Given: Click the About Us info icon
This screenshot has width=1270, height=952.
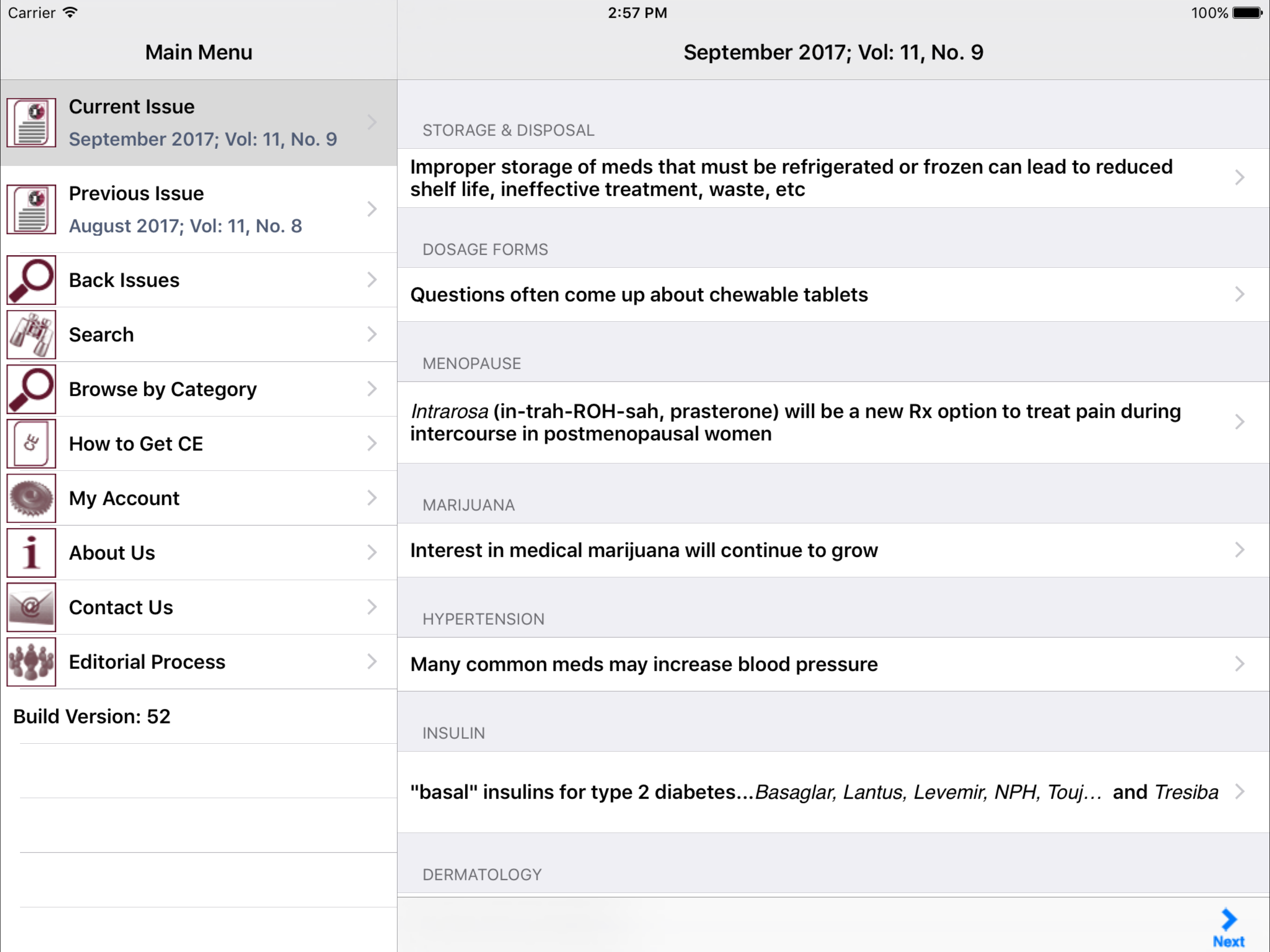Looking at the screenshot, I should [x=32, y=553].
